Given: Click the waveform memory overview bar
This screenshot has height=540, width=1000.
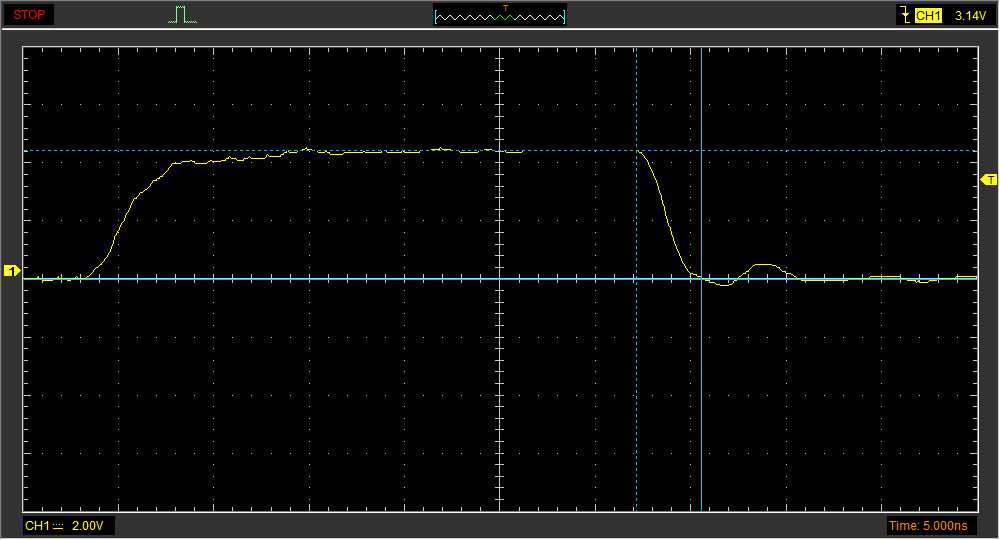Looking at the screenshot, I should (499, 16).
